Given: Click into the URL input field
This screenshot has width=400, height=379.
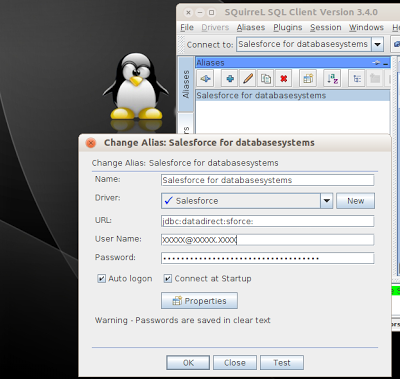Looking at the screenshot, I should [268, 221].
